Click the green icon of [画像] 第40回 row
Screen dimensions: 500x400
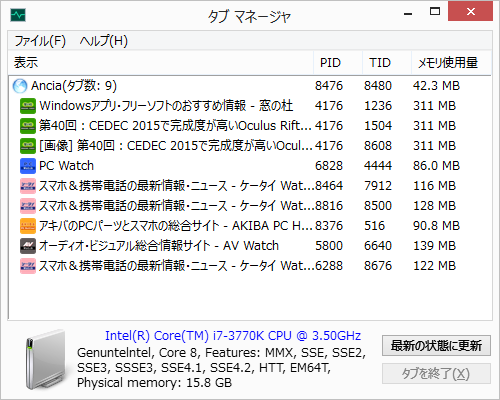[28, 146]
